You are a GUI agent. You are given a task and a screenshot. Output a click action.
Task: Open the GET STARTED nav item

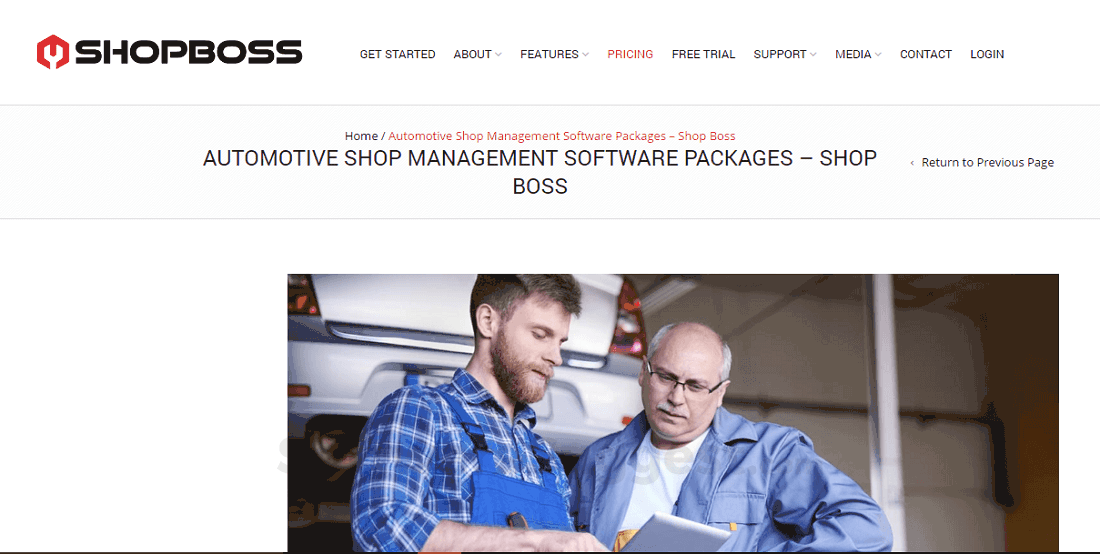click(x=398, y=54)
